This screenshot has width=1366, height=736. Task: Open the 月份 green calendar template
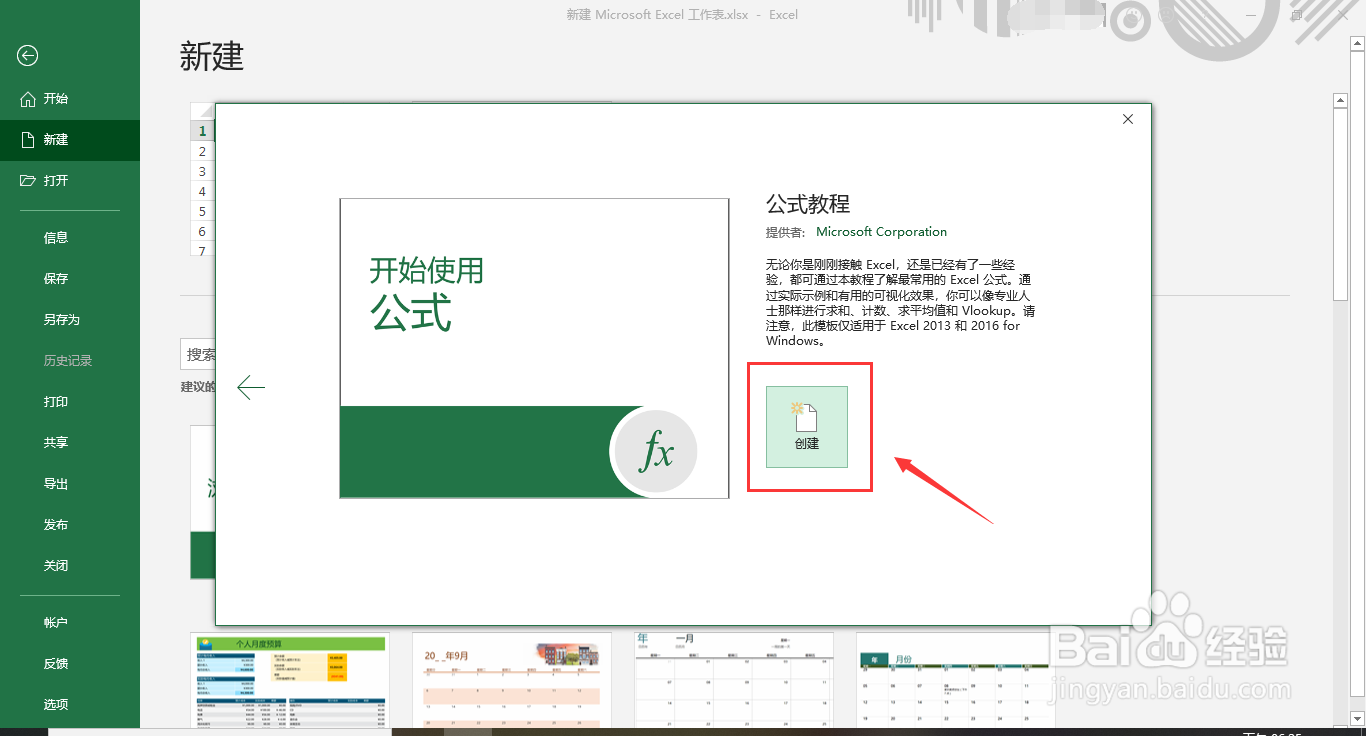[x=955, y=681]
